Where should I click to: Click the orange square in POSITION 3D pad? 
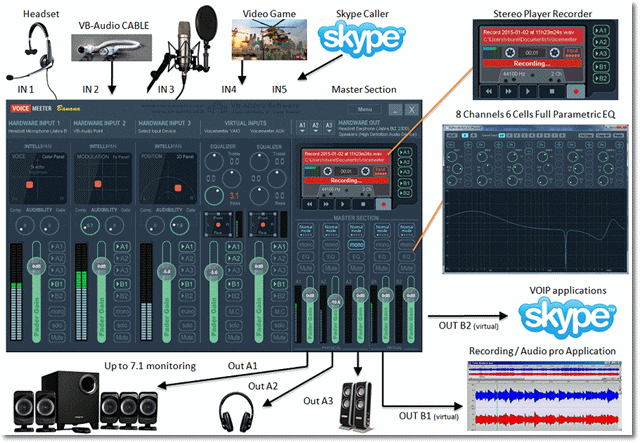coord(178,188)
